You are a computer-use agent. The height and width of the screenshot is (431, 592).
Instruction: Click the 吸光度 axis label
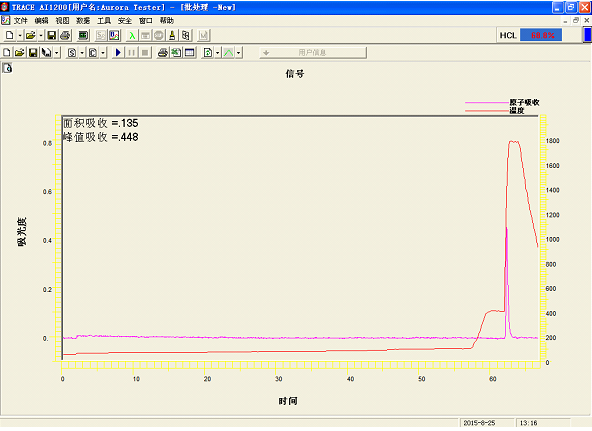pos(22,232)
